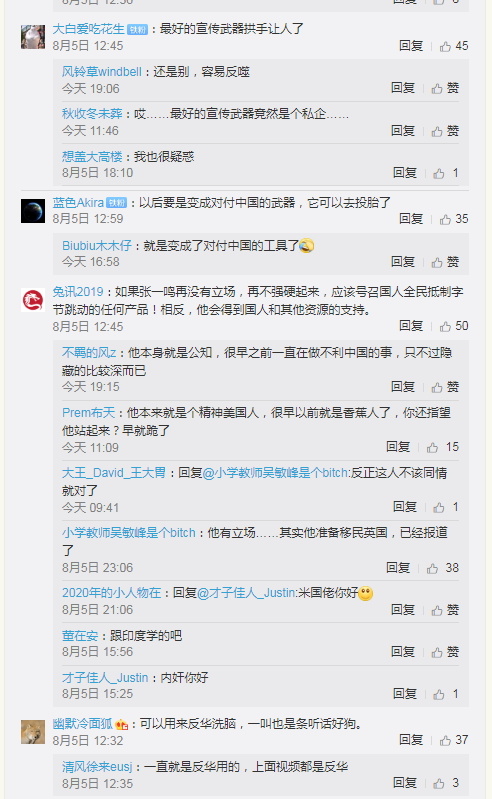This screenshot has height=799, width=492.
Task: Like 兔讯2019's comment showing 50 likes
Action: click(445, 326)
